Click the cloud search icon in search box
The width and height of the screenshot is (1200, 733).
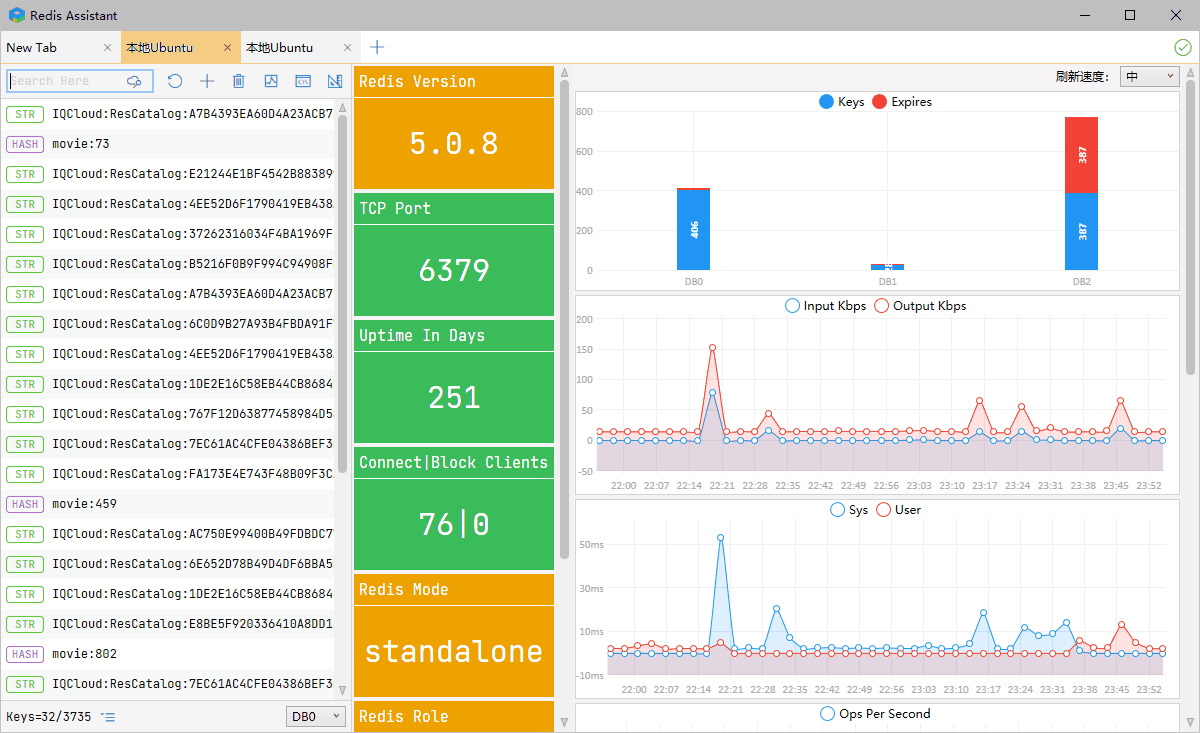[134, 81]
